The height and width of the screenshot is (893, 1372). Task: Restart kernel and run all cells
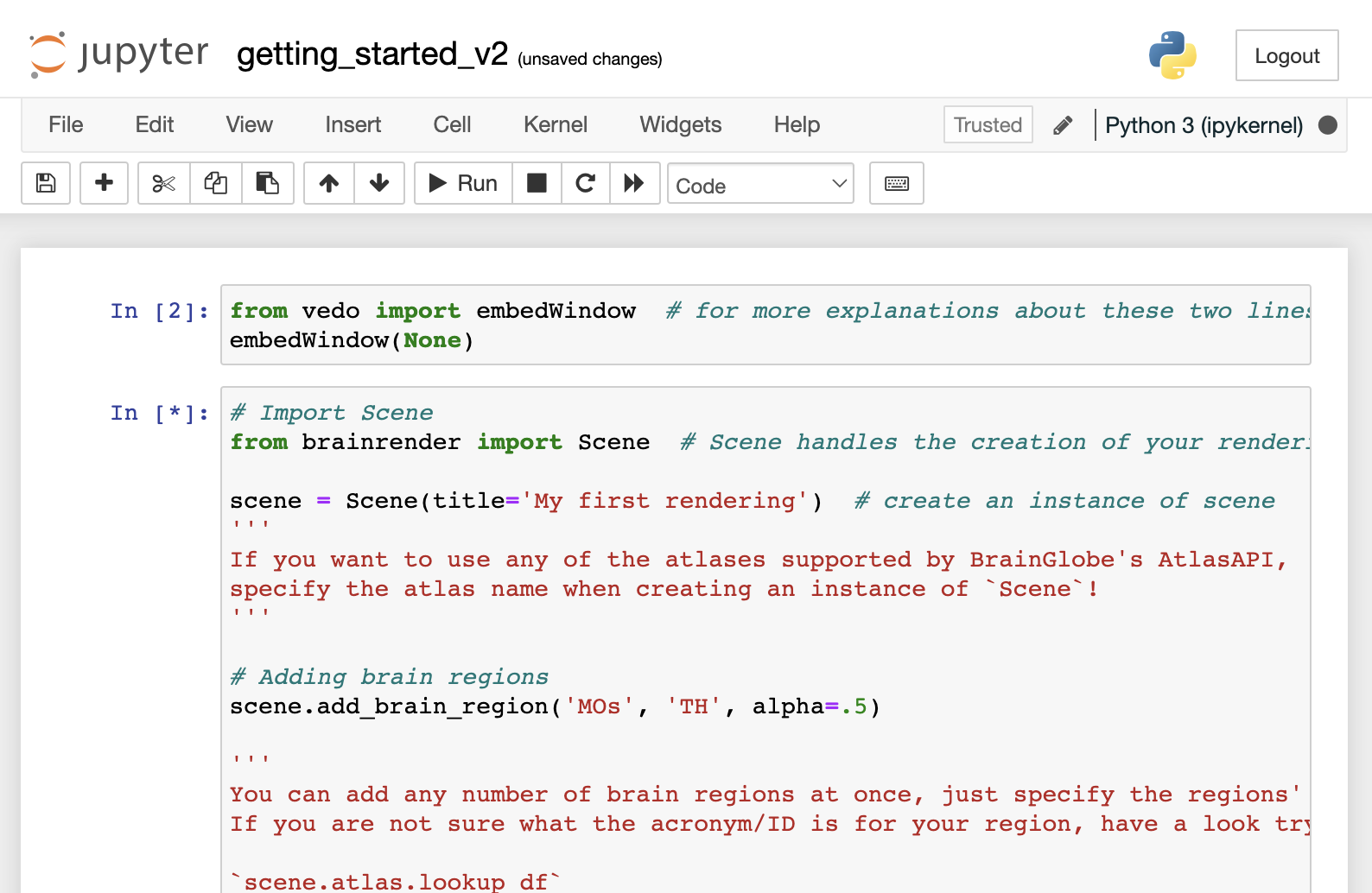[x=634, y=183]
